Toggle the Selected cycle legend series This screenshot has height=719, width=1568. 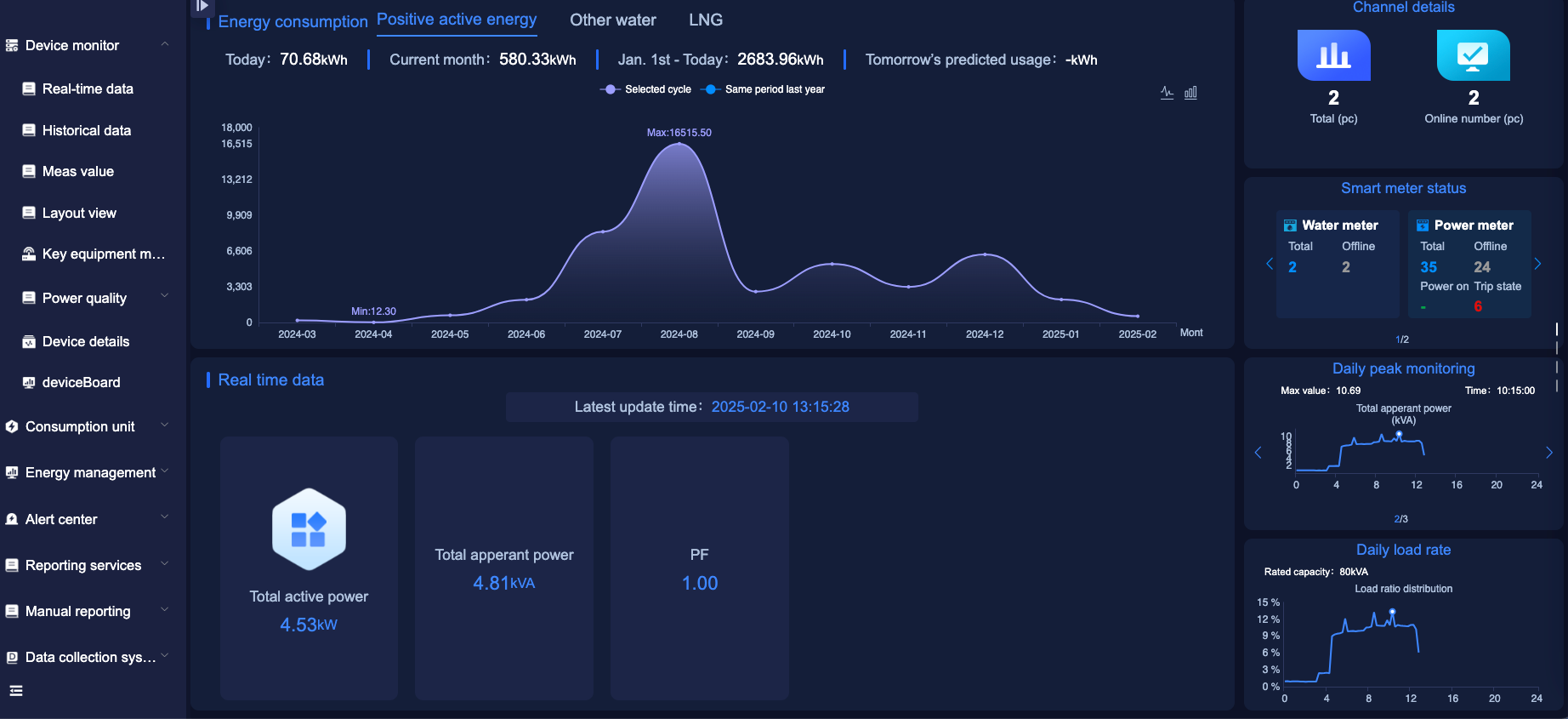pyautogui.click(x=646, y=89)
